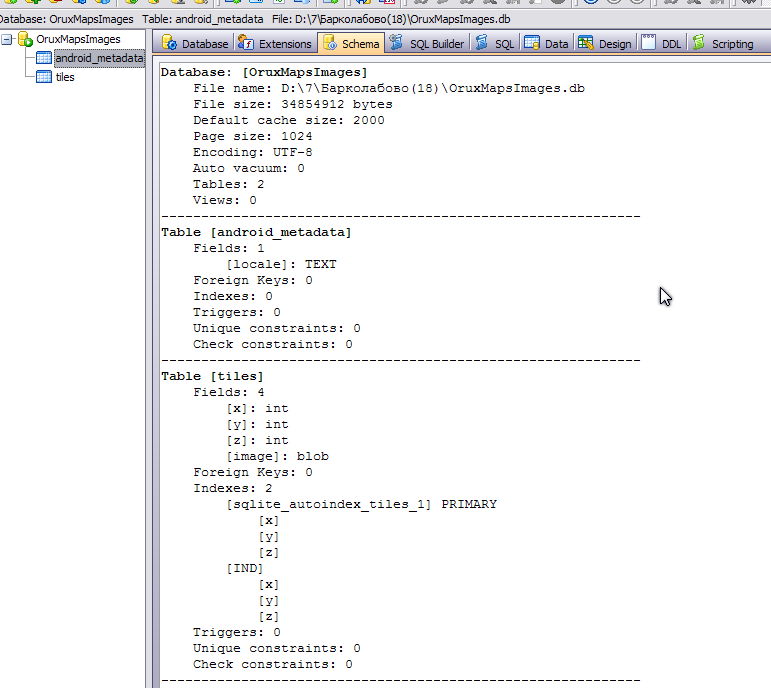The image size is (771, 688).
Task: Click the [sqlite_autoindex_tiles_1] PRIMARY index line
Action: [361, 504]
